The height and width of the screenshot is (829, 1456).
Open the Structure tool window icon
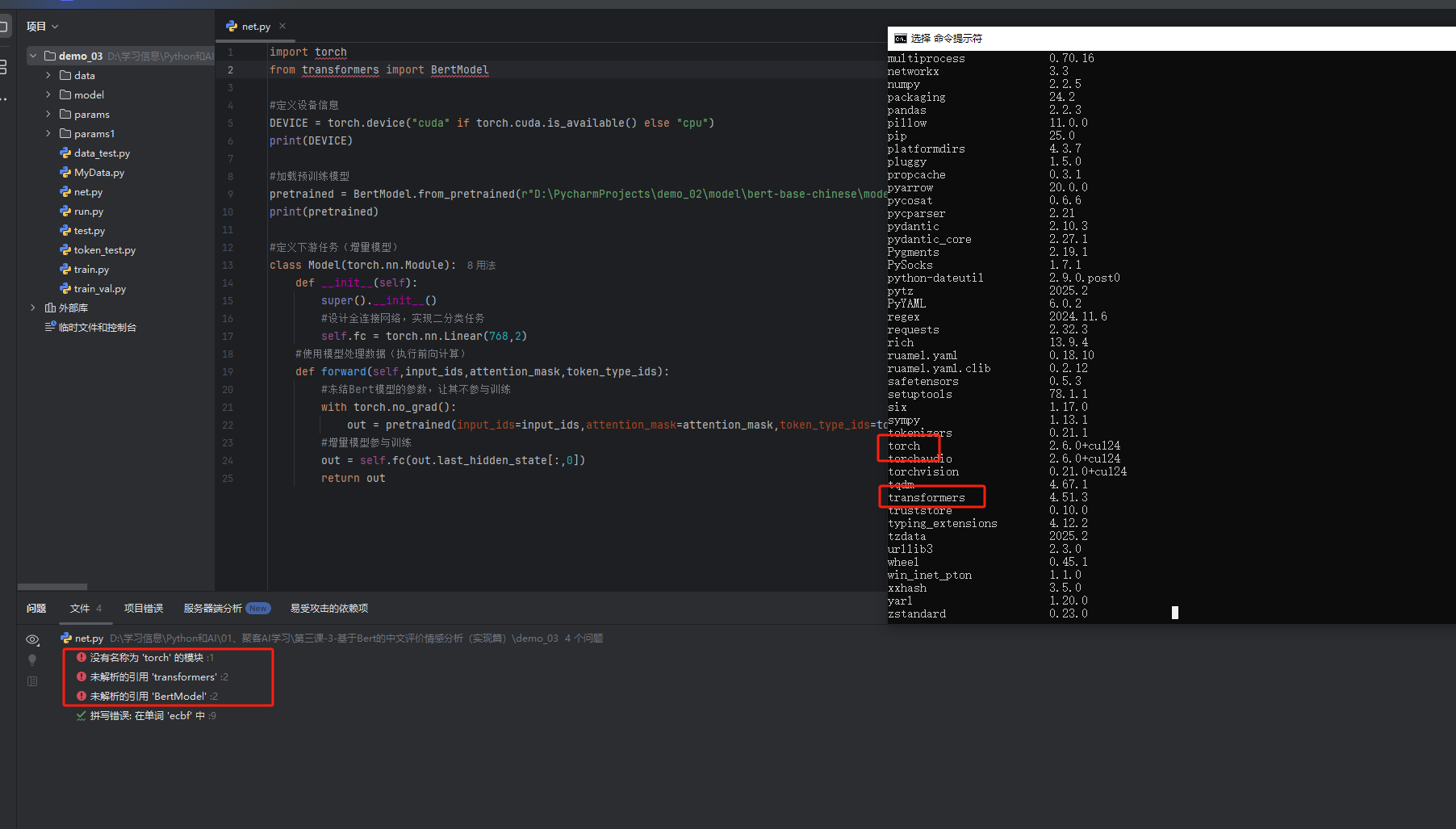(3, 67)
